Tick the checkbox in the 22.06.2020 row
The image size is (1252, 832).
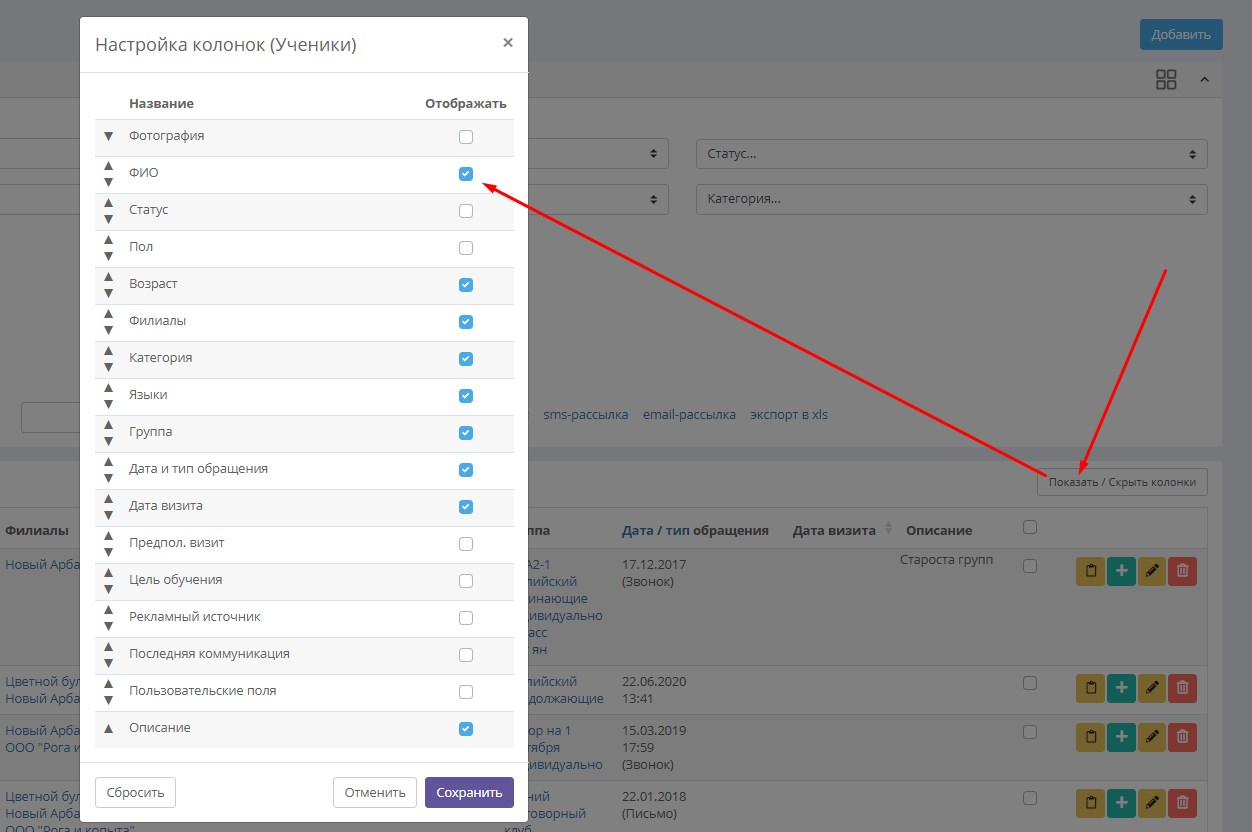point(1030,683)
